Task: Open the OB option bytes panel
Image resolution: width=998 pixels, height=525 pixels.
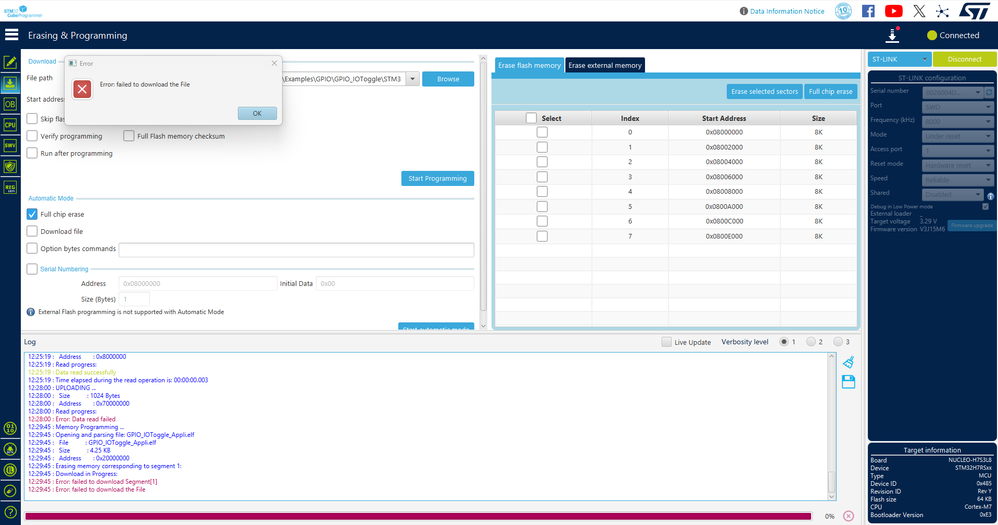Action: pyautogui.click(x=10, y=104)
